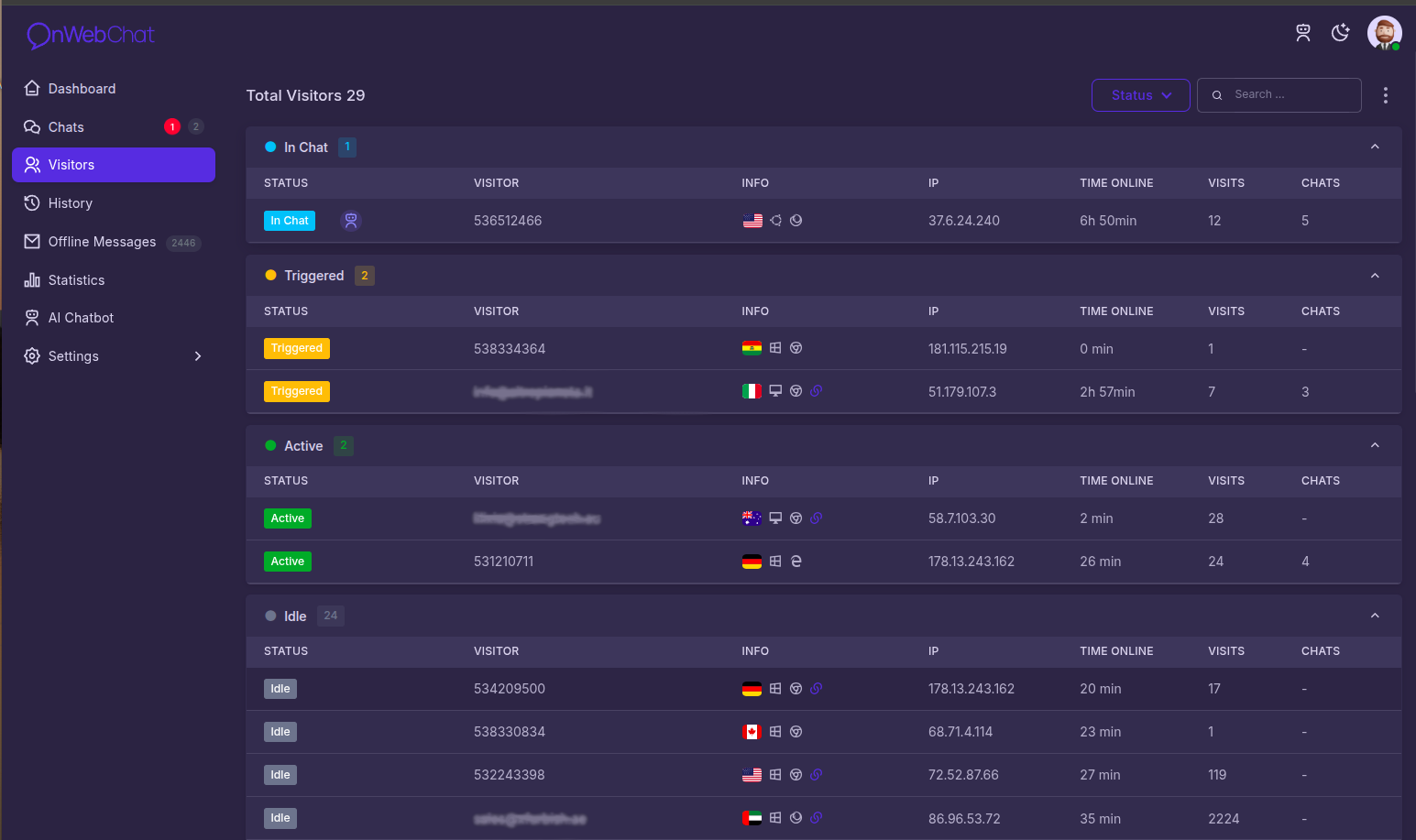Click the link icon for visitor 534209500

[817, 689]
